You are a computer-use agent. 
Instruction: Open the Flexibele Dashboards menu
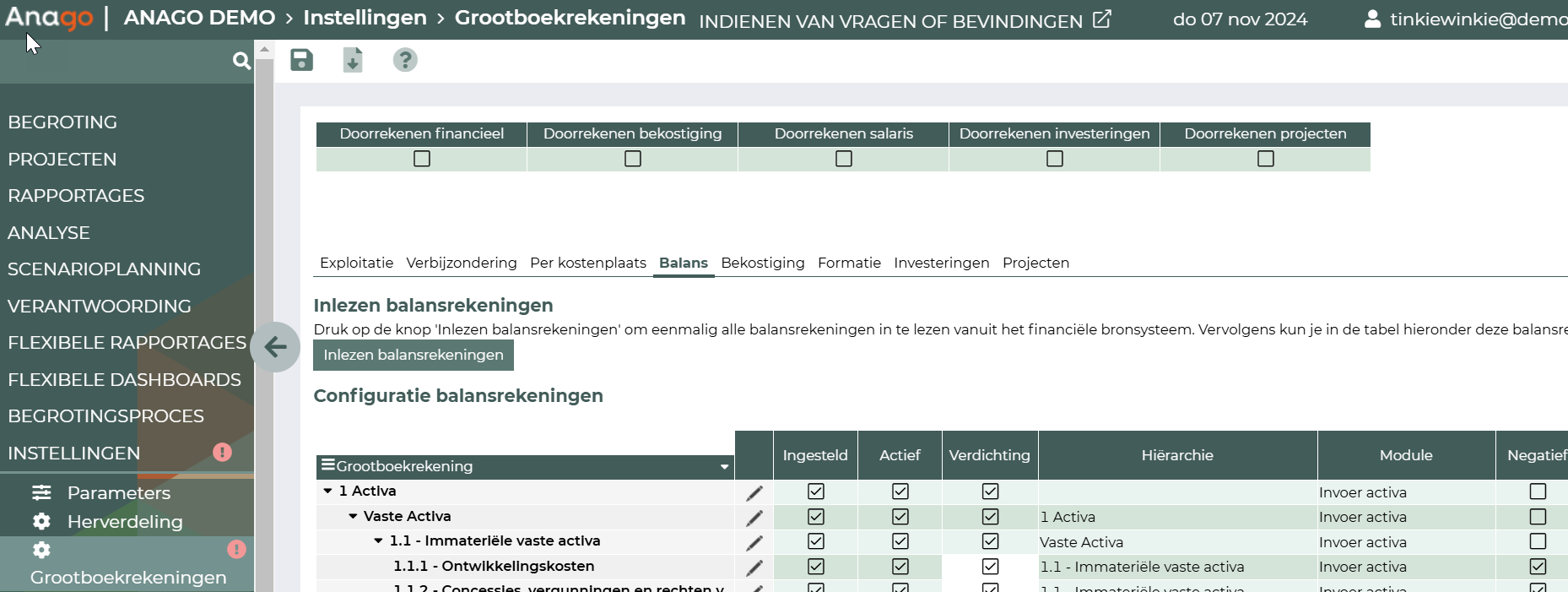click(x=125, y=379)
